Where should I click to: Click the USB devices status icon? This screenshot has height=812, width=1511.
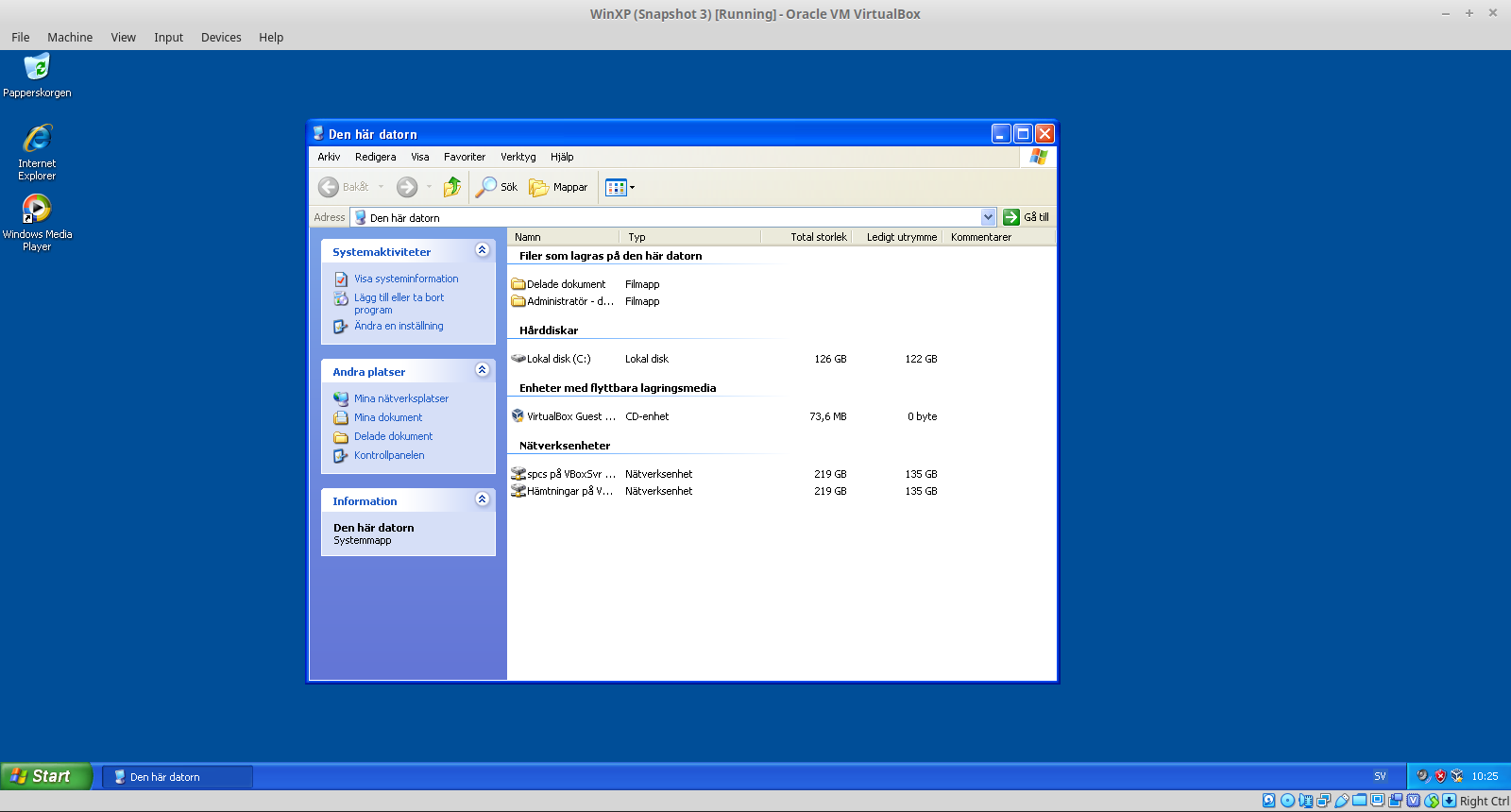pos(1341,801)
